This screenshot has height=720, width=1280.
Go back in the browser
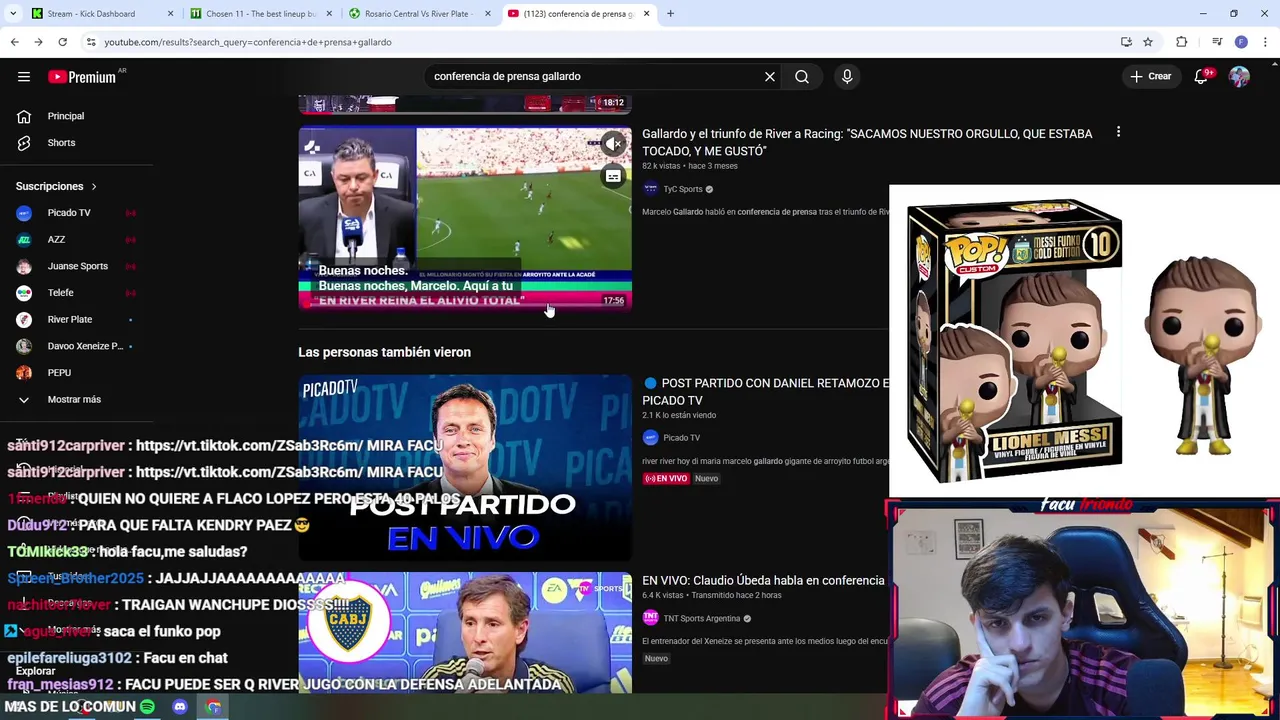point(14,42)
